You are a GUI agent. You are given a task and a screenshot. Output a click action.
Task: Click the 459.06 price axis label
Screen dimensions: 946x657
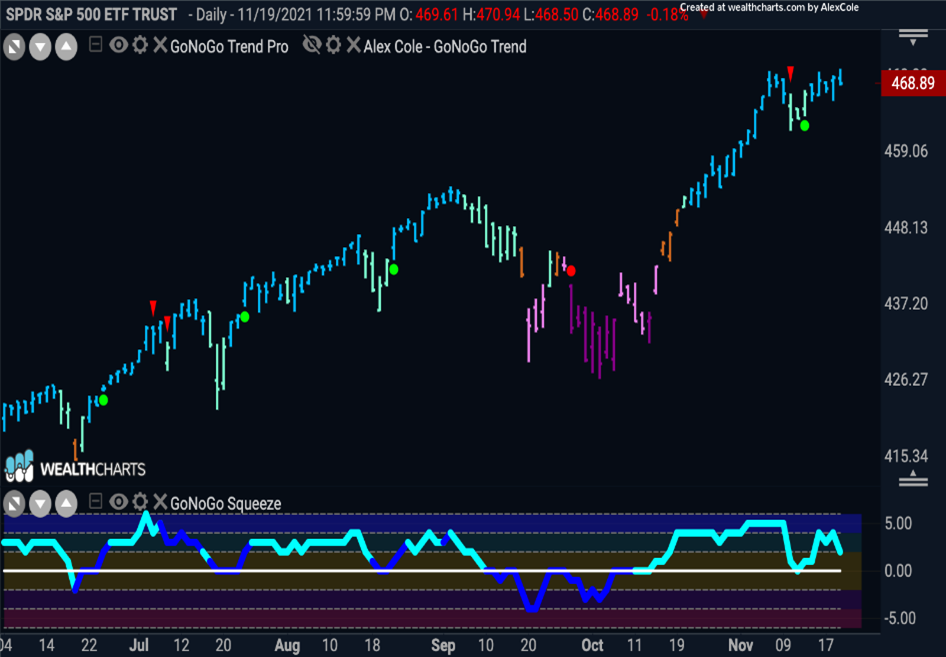pyautogui.click(x=906, y=151)
